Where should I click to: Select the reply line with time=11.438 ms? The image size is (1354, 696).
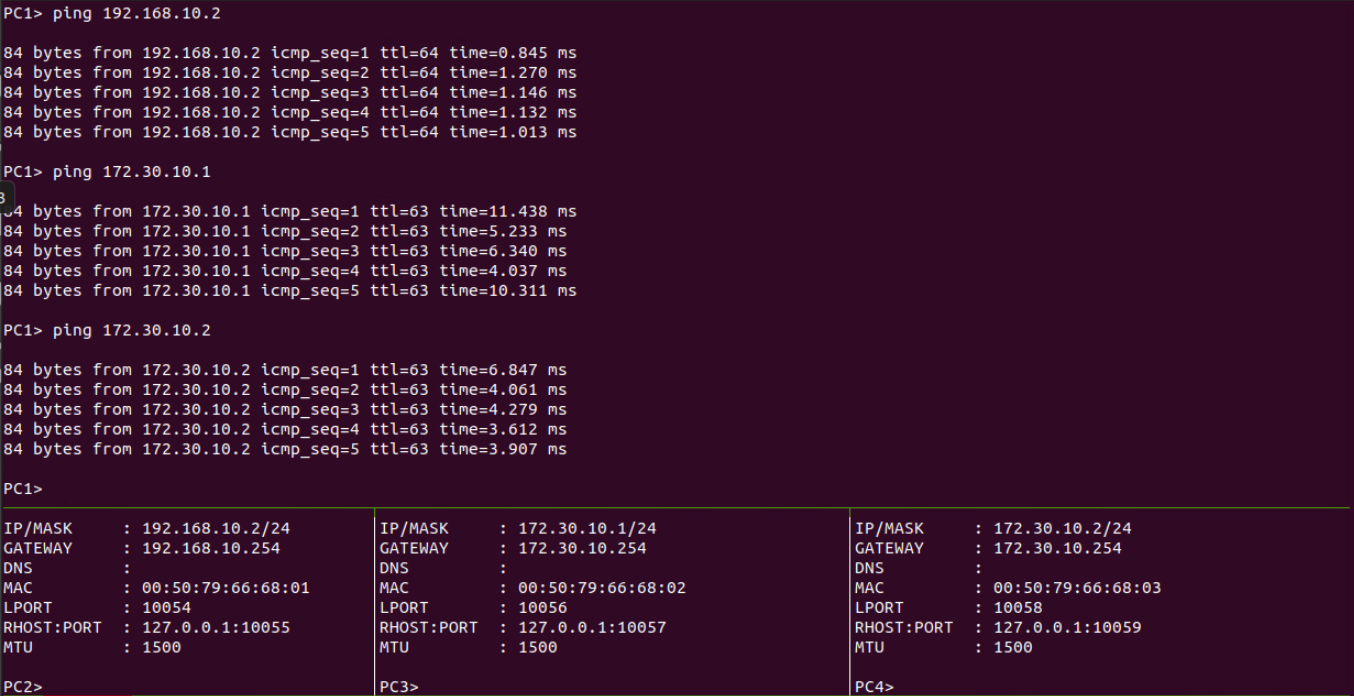(x=290, y=211)
